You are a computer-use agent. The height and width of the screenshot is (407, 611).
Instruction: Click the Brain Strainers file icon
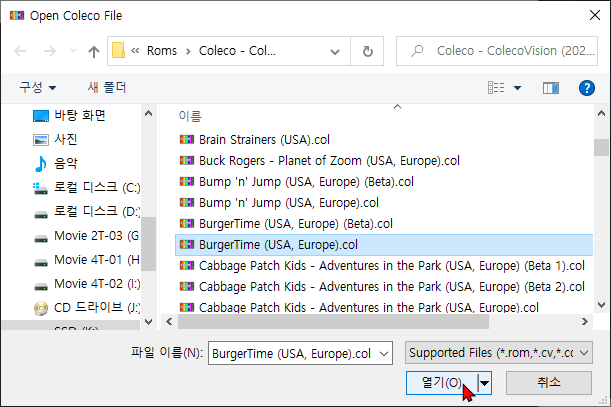(x=187, y=139)
